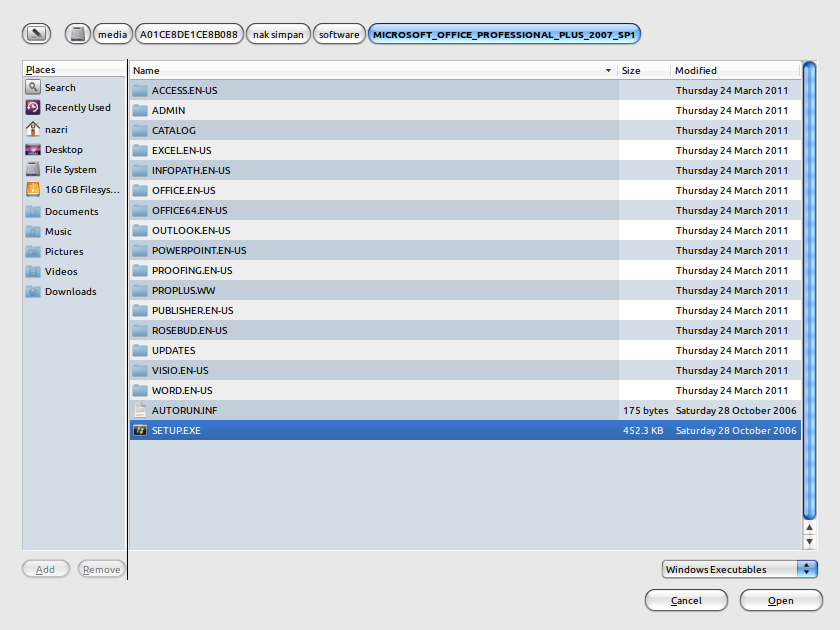The width and height of the screenshot is (840, 630).
Task: Sort files by the Modified column header
Action: tap(735, 70)
